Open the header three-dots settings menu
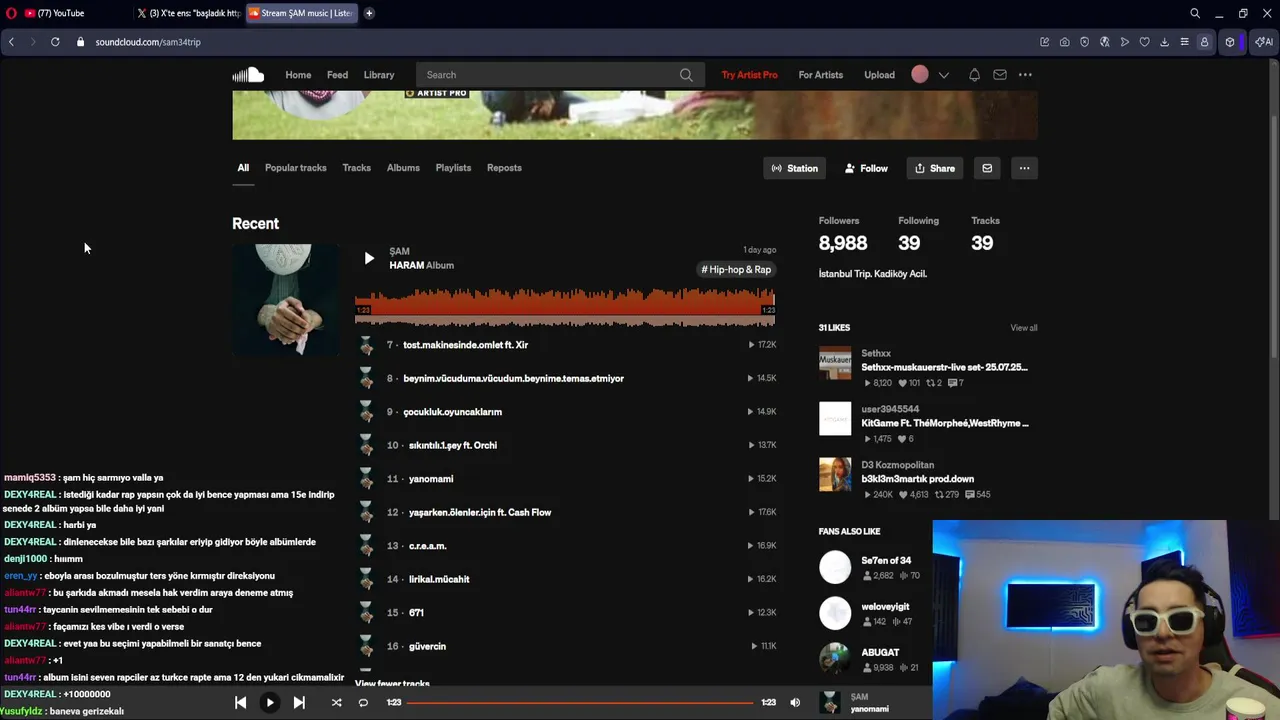 click(x=1025, y=75)
